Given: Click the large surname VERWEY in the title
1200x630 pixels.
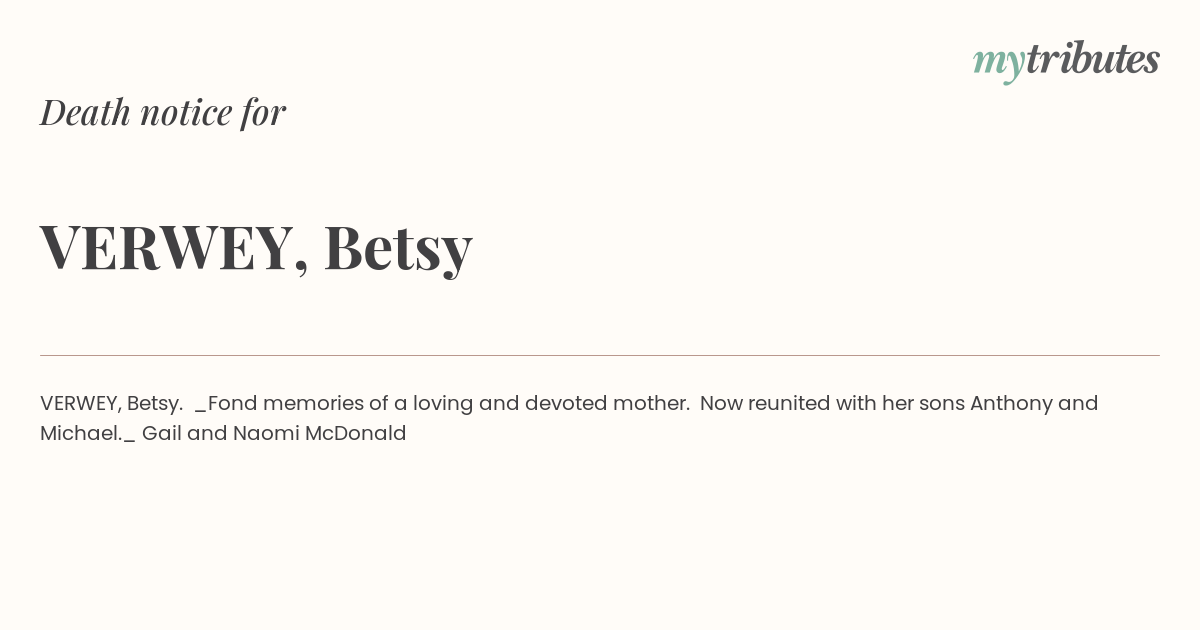Looking at the screenshot, I should coord(166,247).
